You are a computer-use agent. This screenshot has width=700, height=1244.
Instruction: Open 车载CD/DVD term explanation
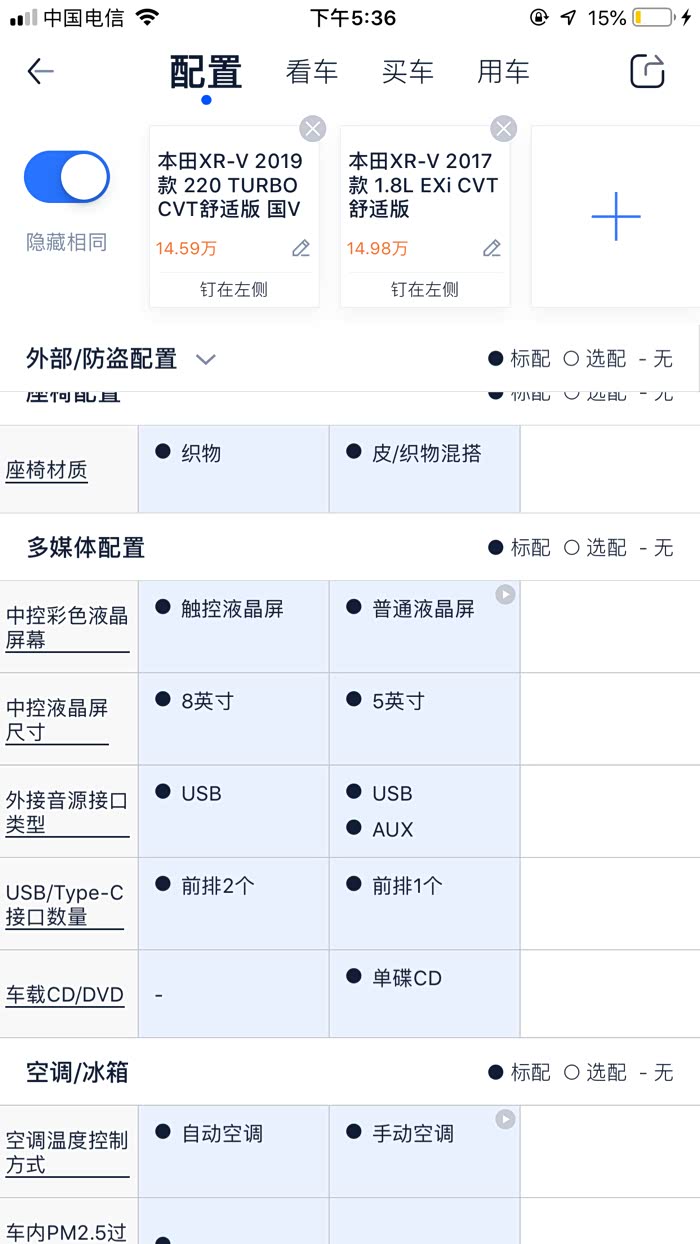(65, 994)
